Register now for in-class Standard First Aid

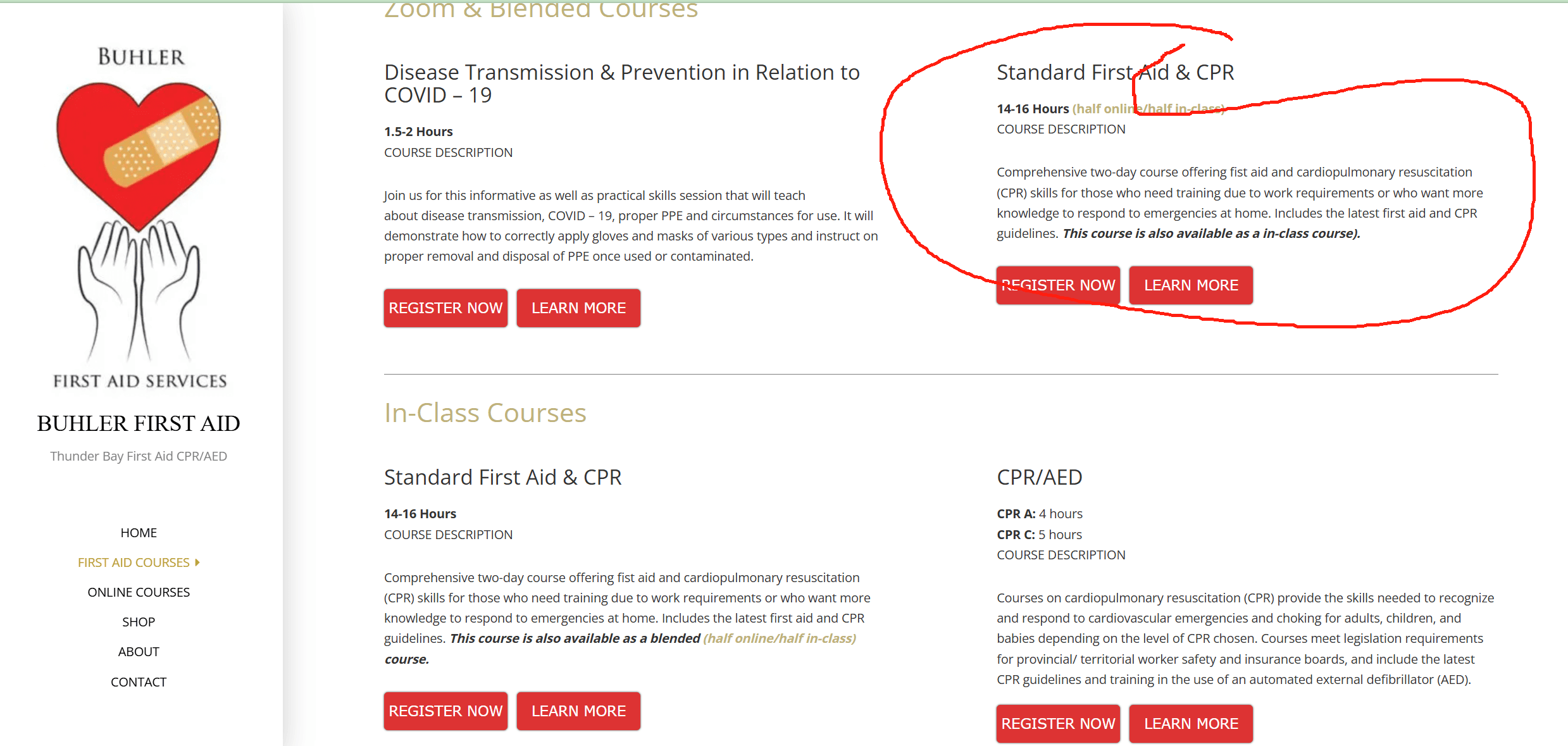tap(445, 711)
